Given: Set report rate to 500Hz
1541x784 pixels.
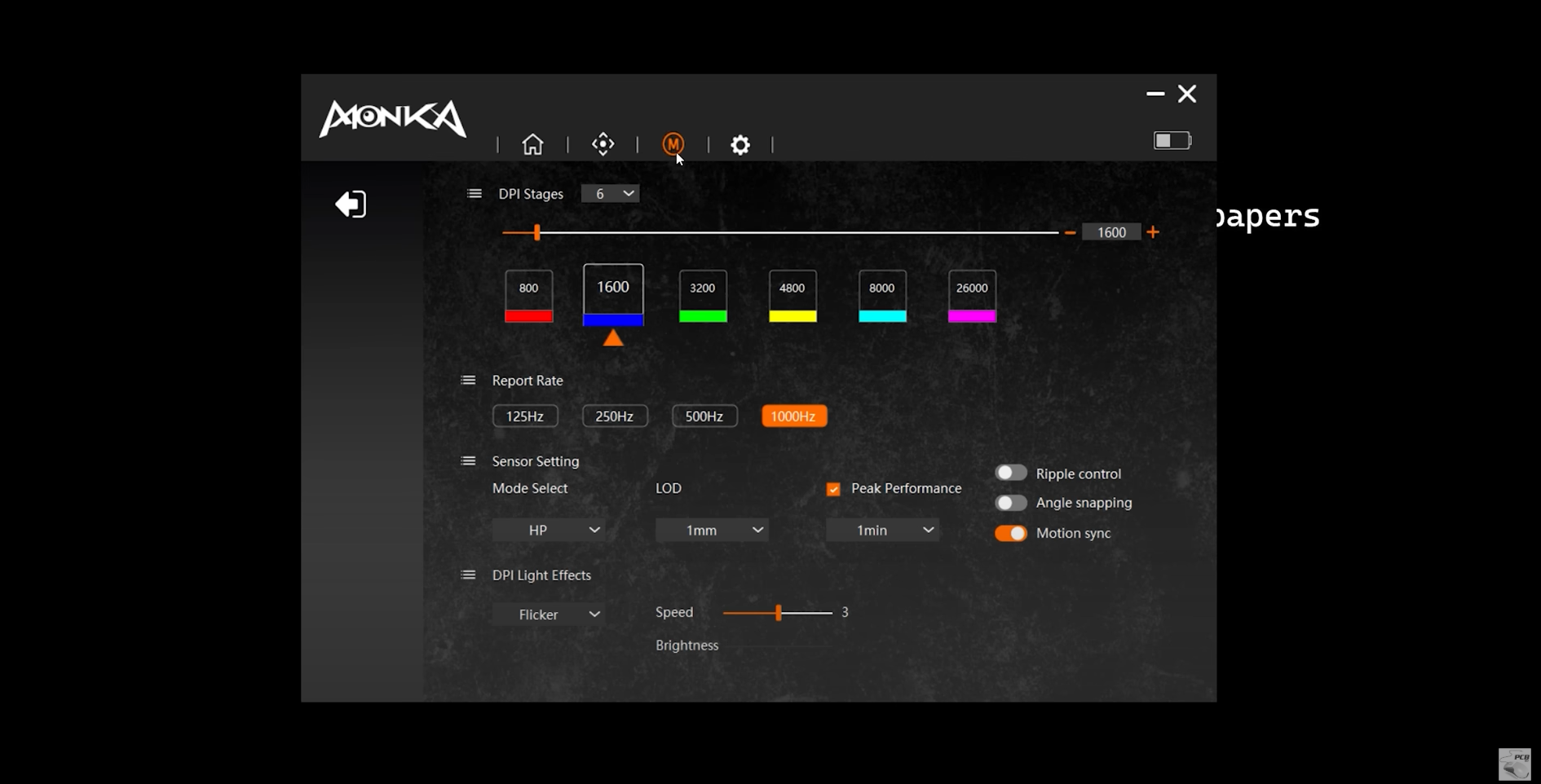Looking at the screenshot, I should coord(704,416).
